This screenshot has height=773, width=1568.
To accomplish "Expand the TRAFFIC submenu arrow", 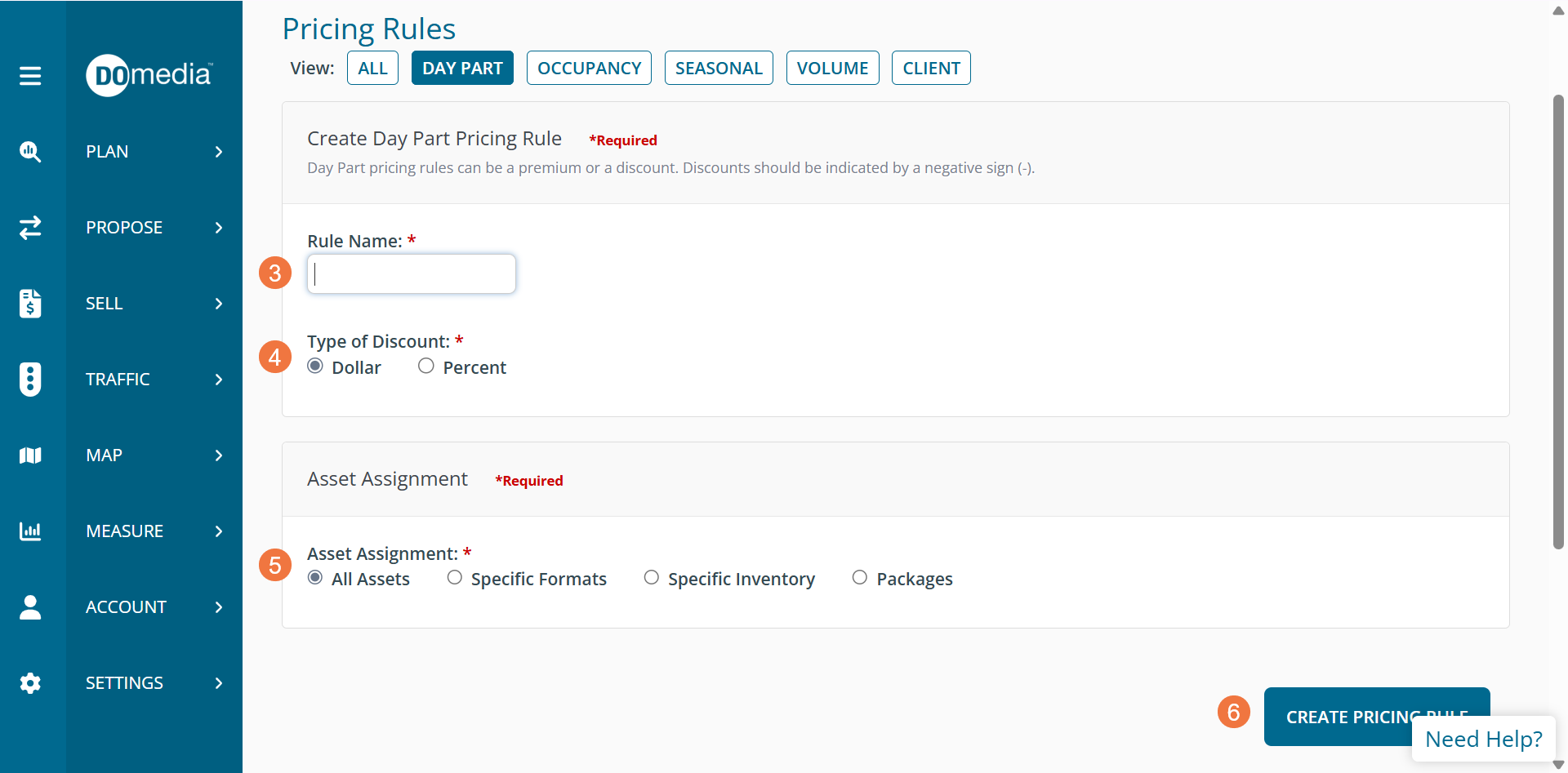I will coord(218,380).
